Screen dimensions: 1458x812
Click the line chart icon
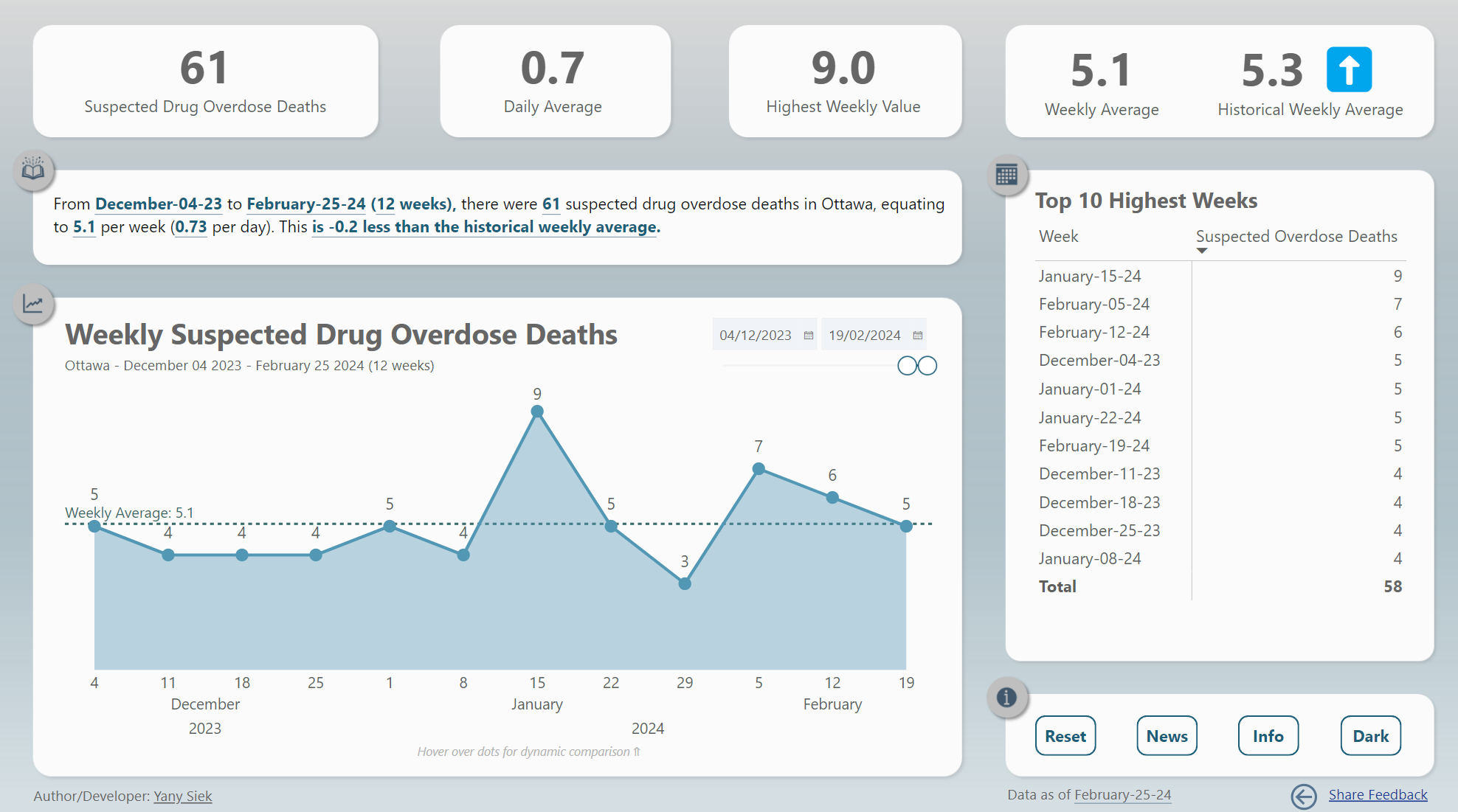33,303
